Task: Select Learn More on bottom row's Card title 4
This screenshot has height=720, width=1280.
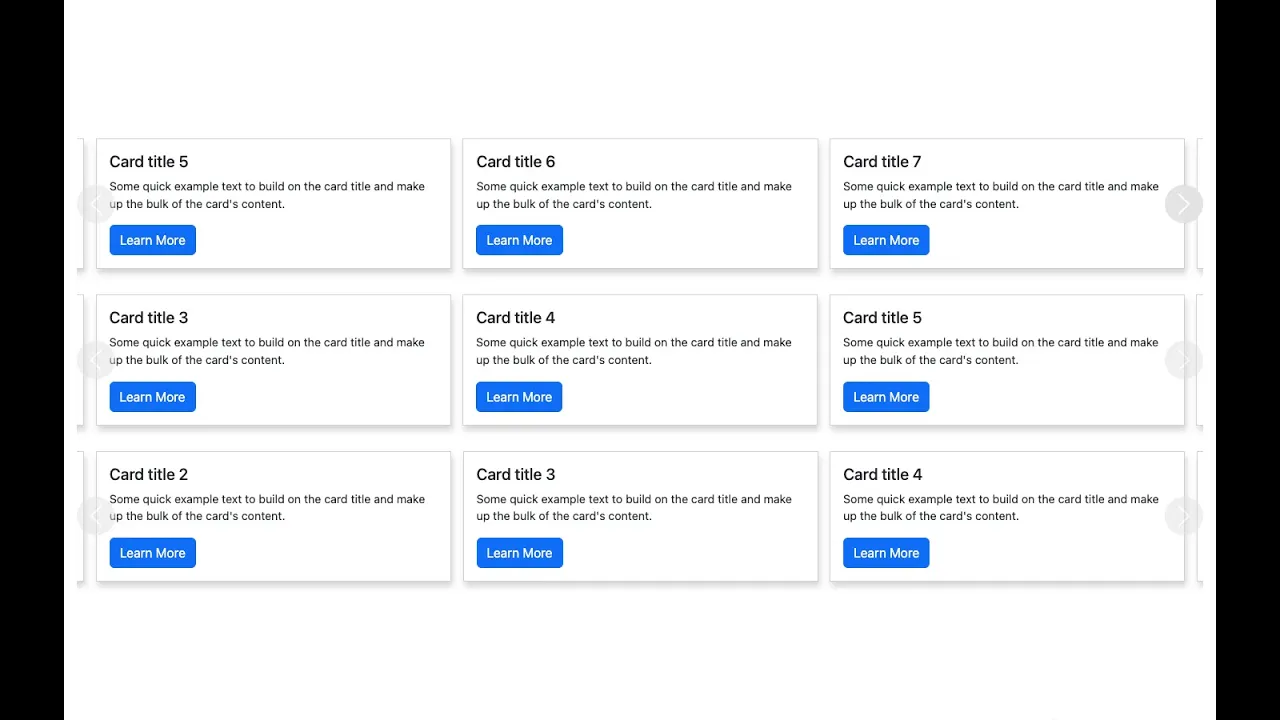Action: click(x=886, y=553)
